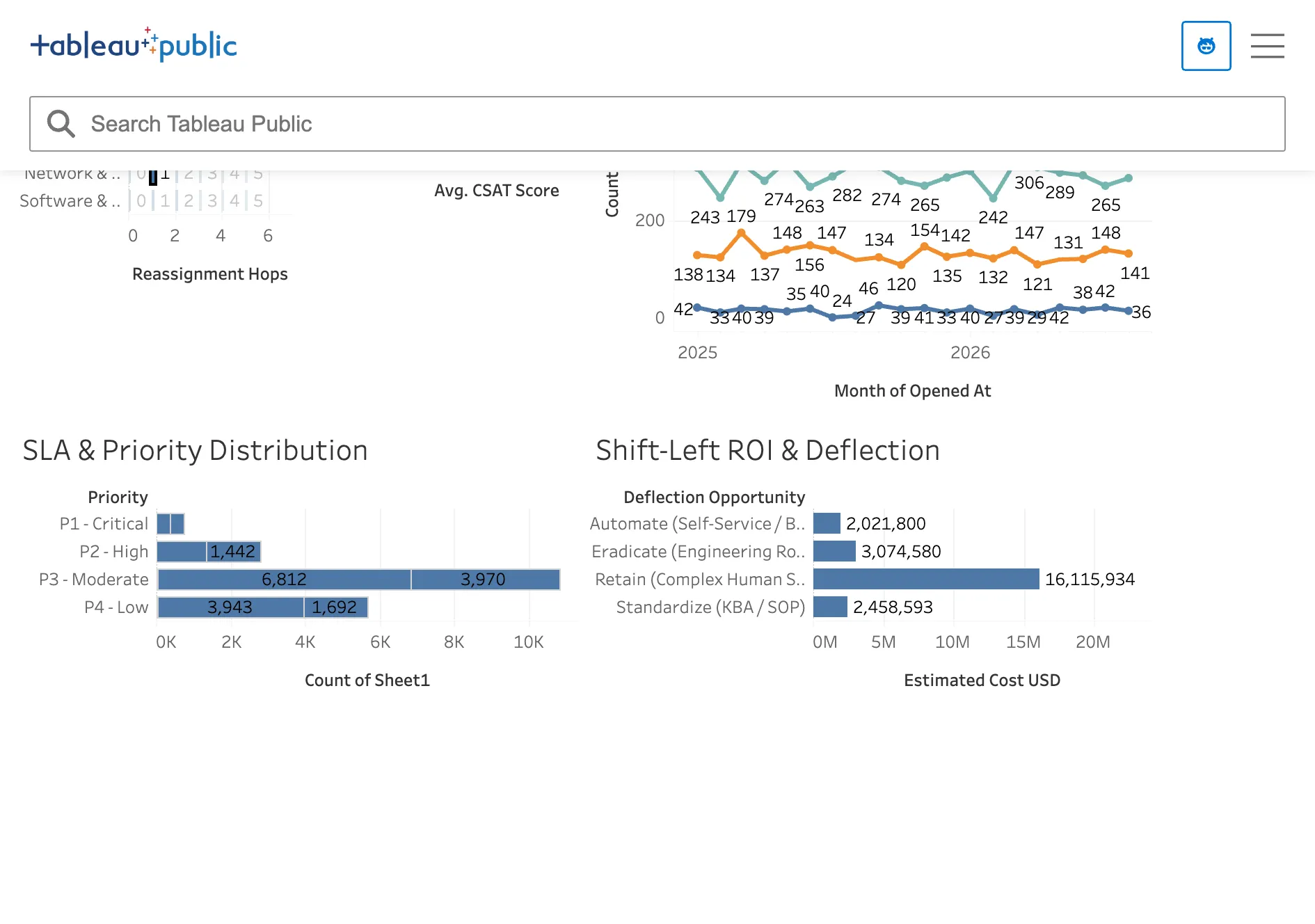Click the '2025' axis label on line chart
This screenshot has width=1315, height=924.
(697, 353)
